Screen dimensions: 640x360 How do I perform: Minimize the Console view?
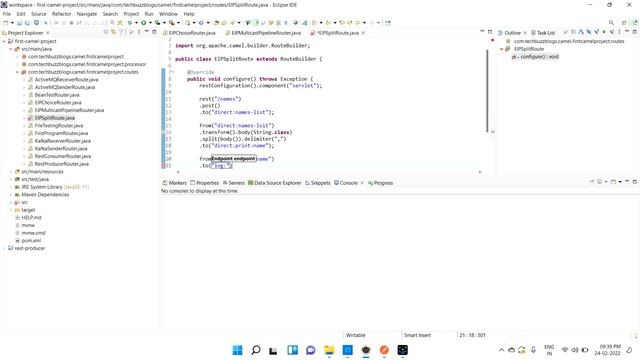coord(627,182)
